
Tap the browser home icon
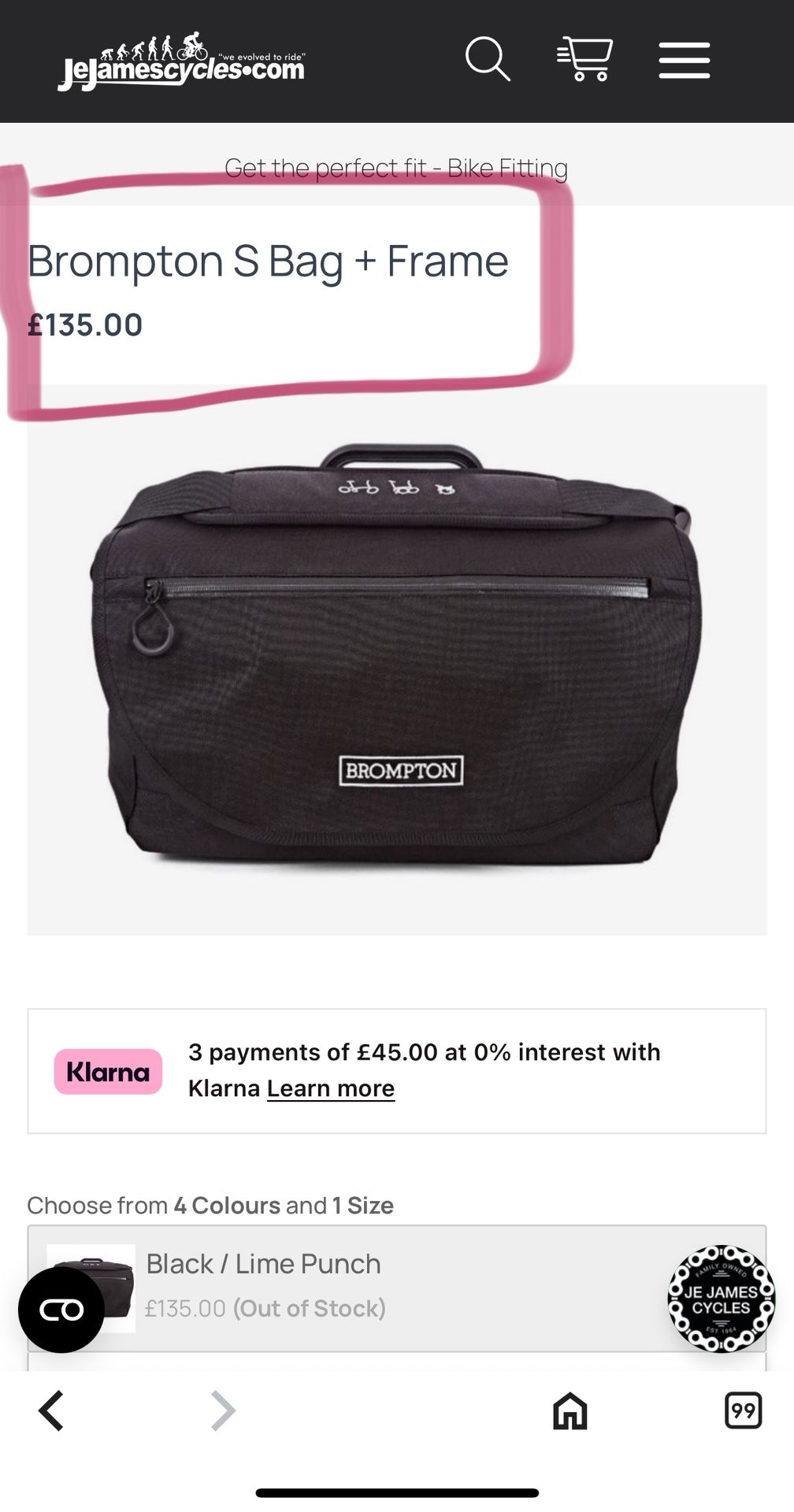pos(570,1410)
